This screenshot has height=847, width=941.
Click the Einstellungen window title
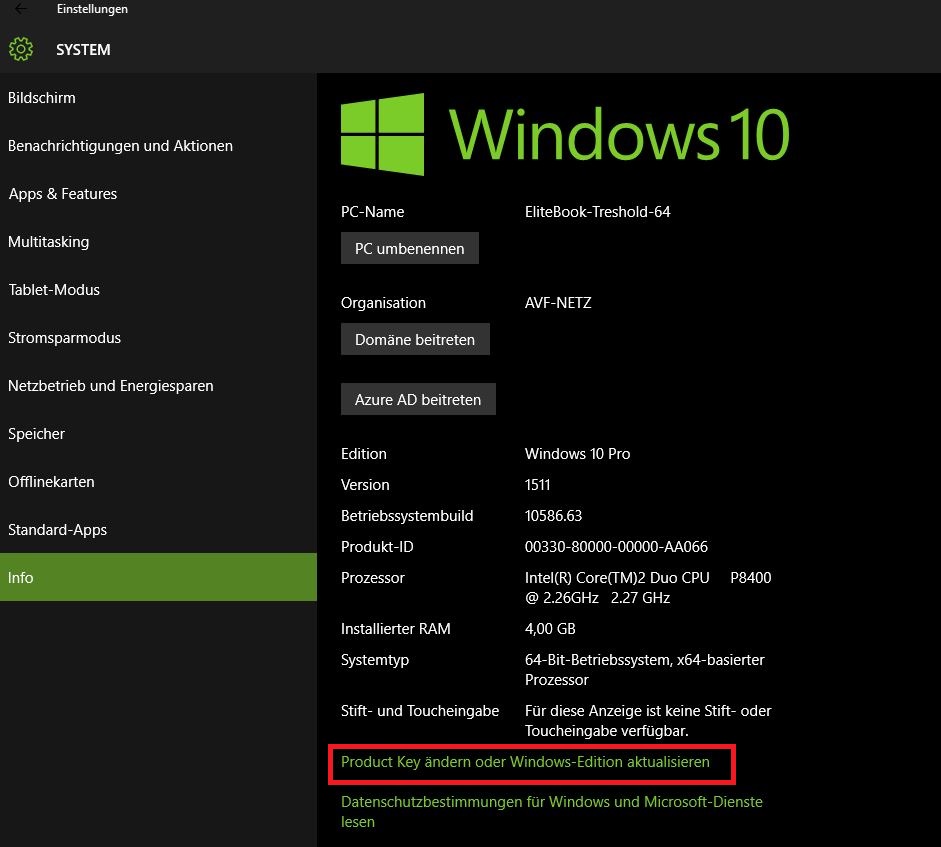[x=92, y=9]
